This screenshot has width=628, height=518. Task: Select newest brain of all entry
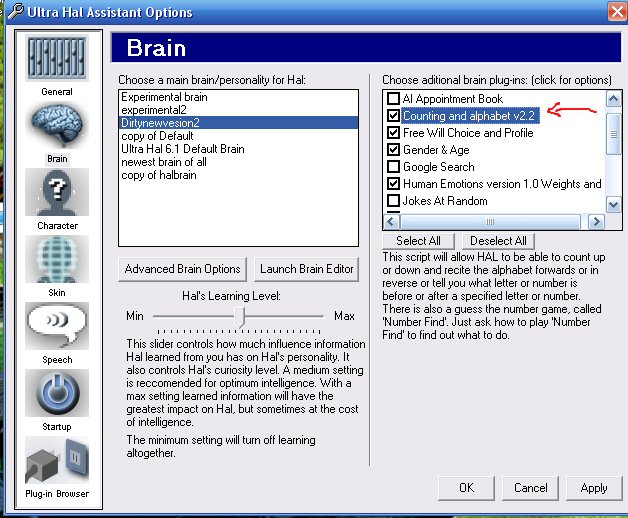pyautogui.click(x=238, y=162)
